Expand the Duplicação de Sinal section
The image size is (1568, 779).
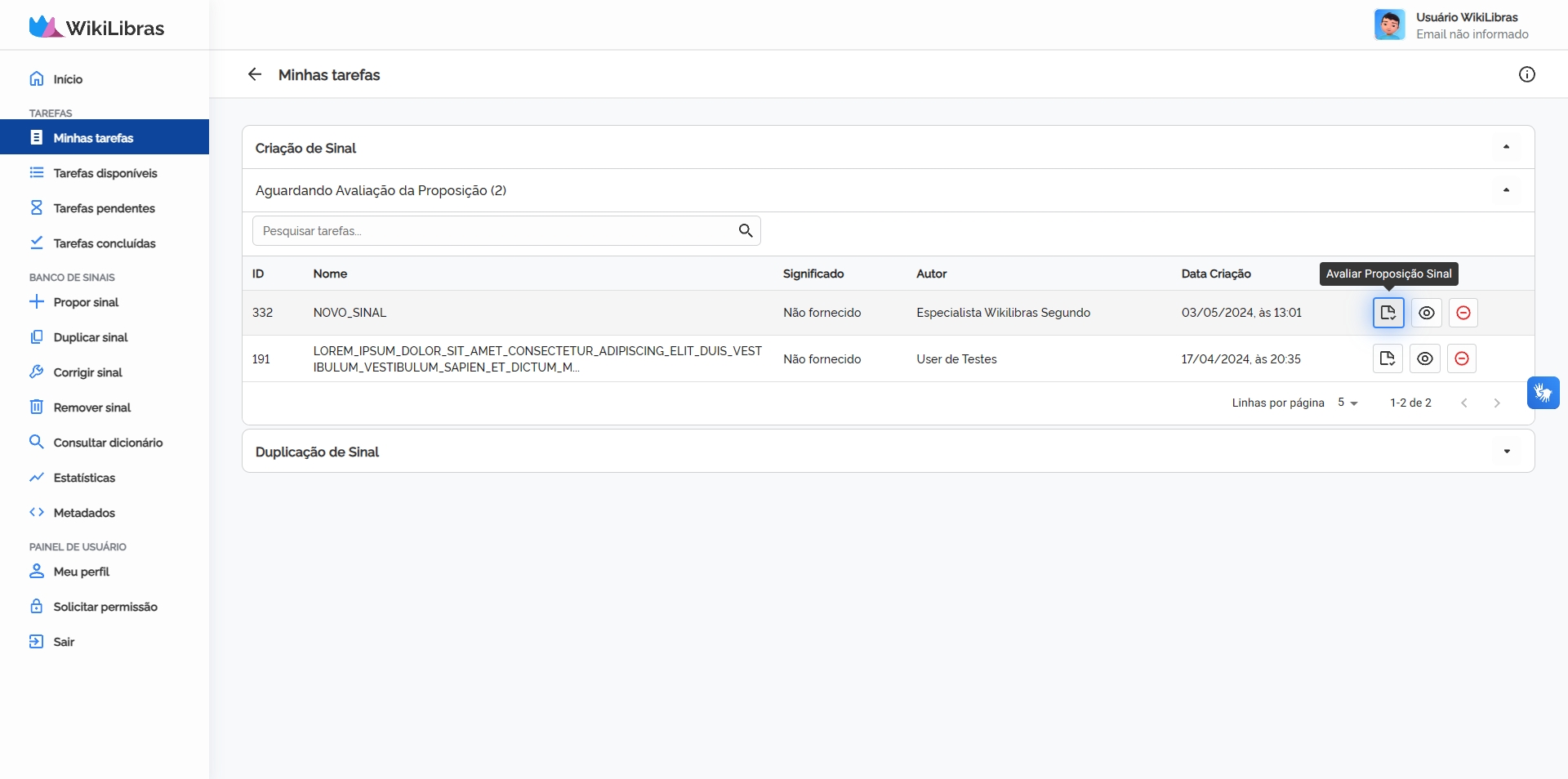pos(1506,452)
